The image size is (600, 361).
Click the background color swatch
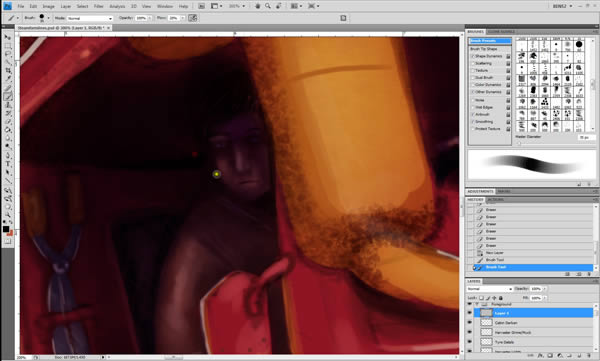10,232
